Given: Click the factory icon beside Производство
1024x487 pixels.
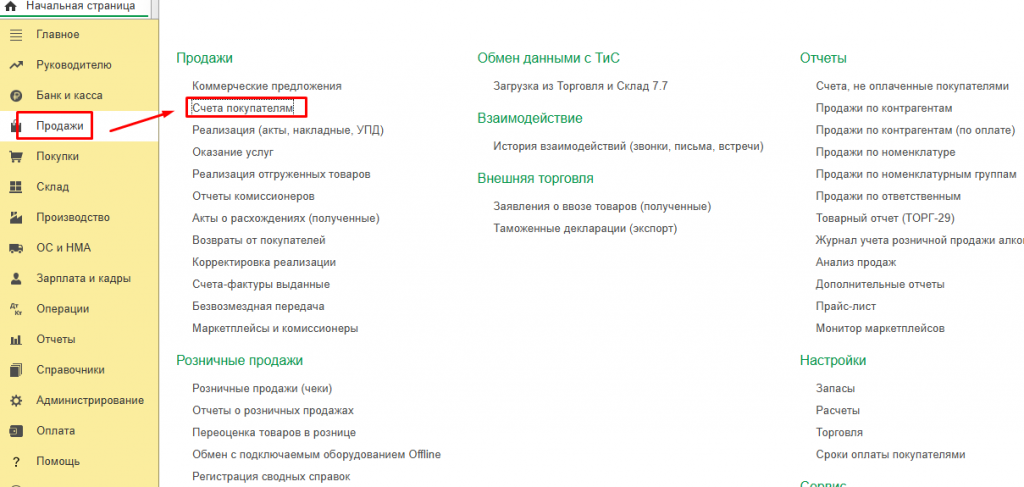Looking at the screenshot, I should 16,218.
